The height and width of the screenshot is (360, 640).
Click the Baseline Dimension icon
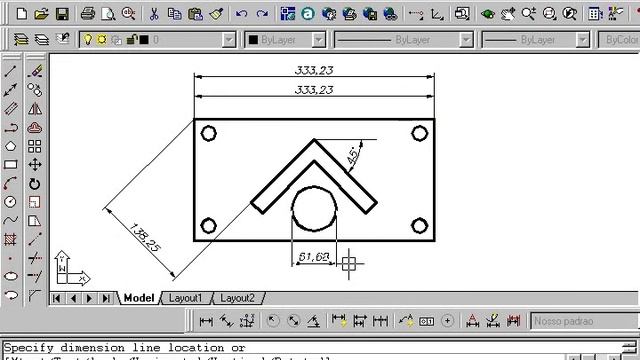click(359, 322)
